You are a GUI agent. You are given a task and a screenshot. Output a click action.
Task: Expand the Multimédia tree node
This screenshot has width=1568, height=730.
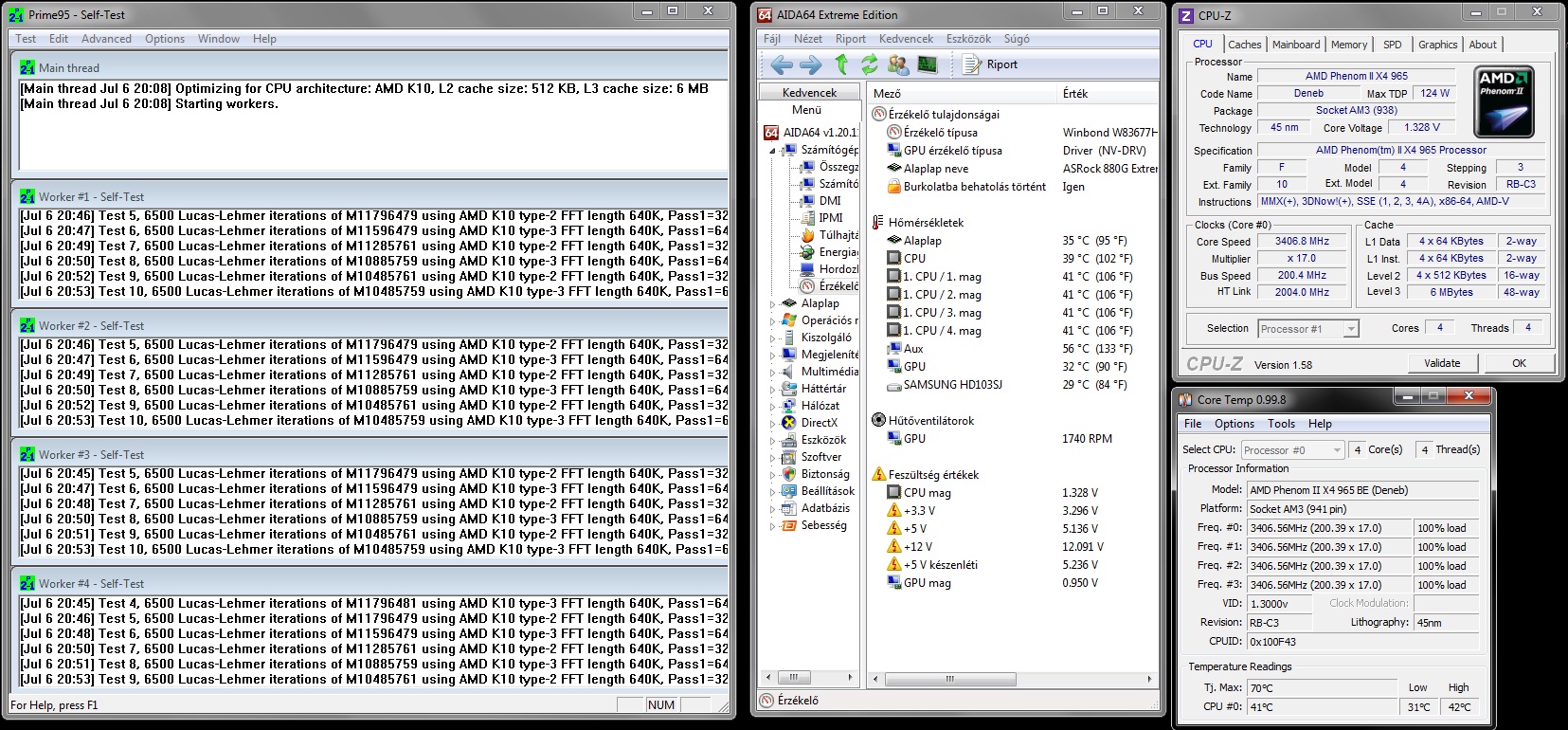(x=772, y=373)
